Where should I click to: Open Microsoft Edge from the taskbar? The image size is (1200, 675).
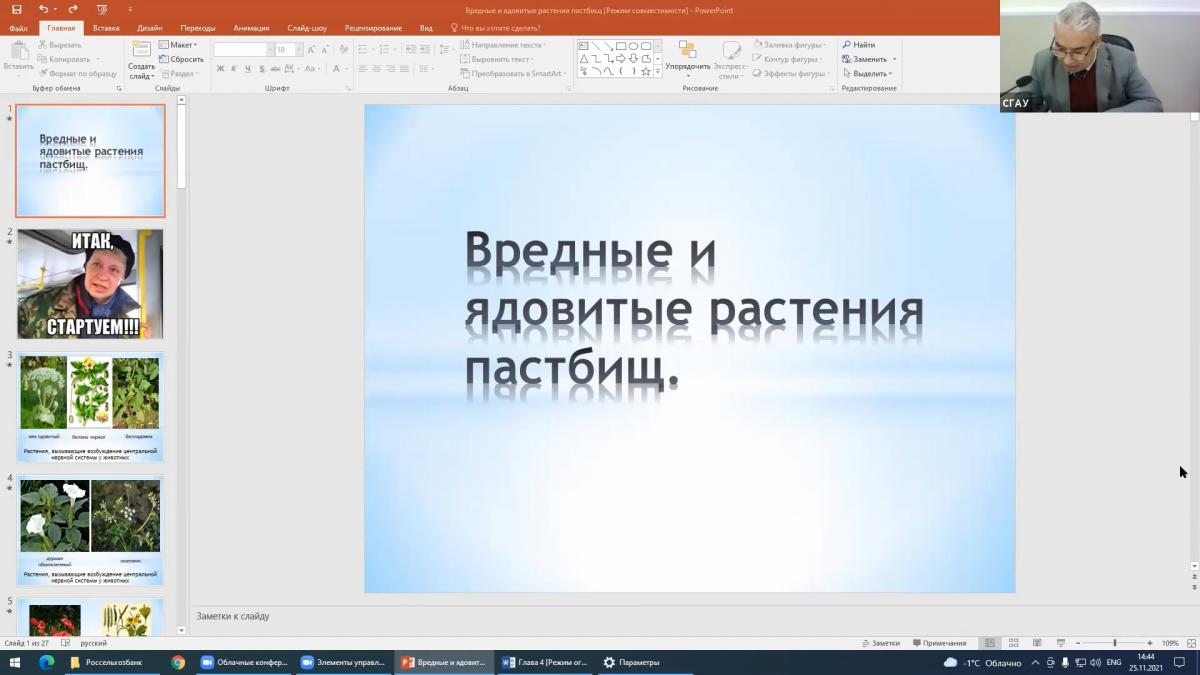pyautogui.click(x=46, y=662)
